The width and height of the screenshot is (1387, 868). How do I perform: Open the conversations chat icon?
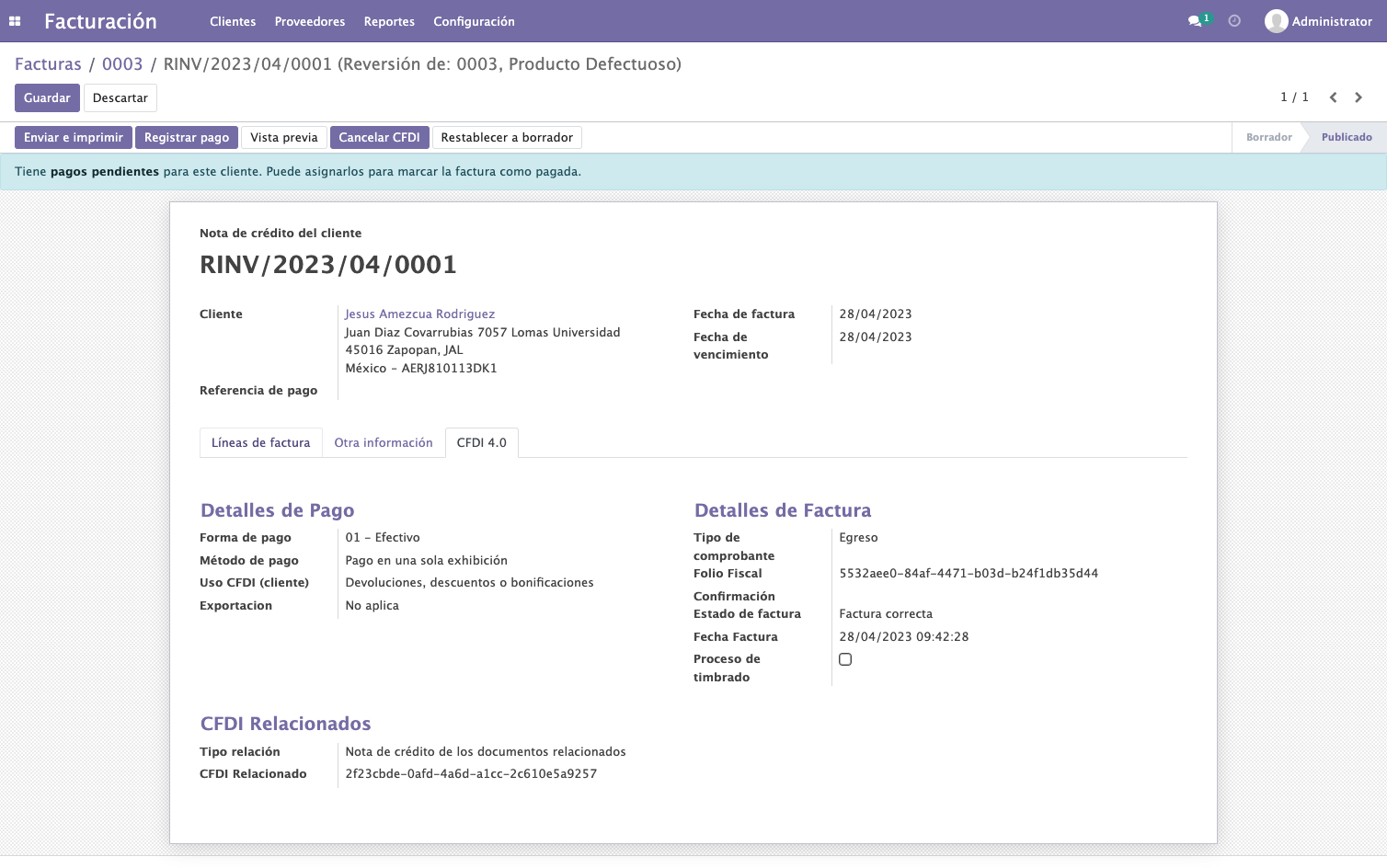click(1195, 21)
